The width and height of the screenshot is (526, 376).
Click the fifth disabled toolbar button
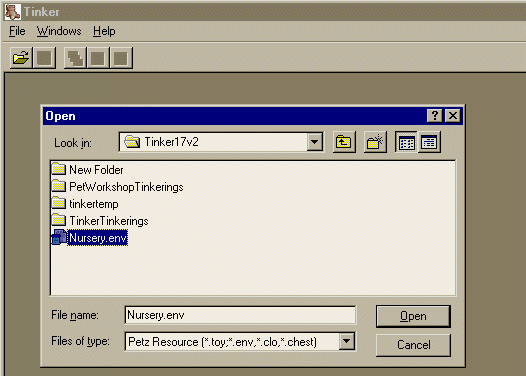coord(121,58)
